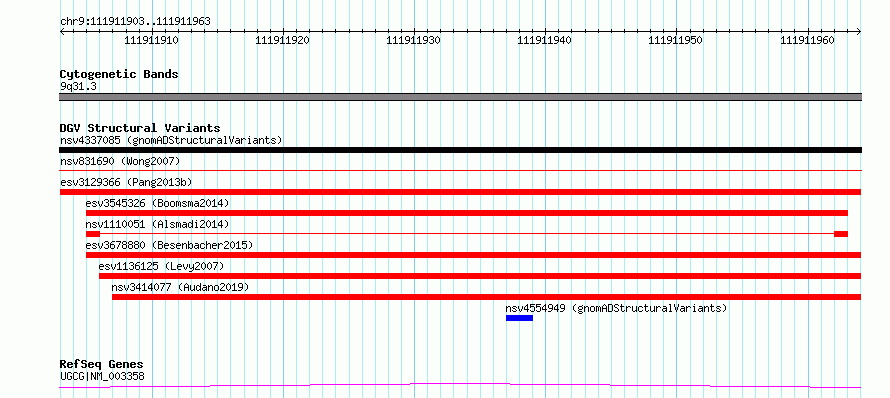890x398 pixels.
Task: Click the Cytogenetic Bands track heading
Action: (x=119, y=74)
